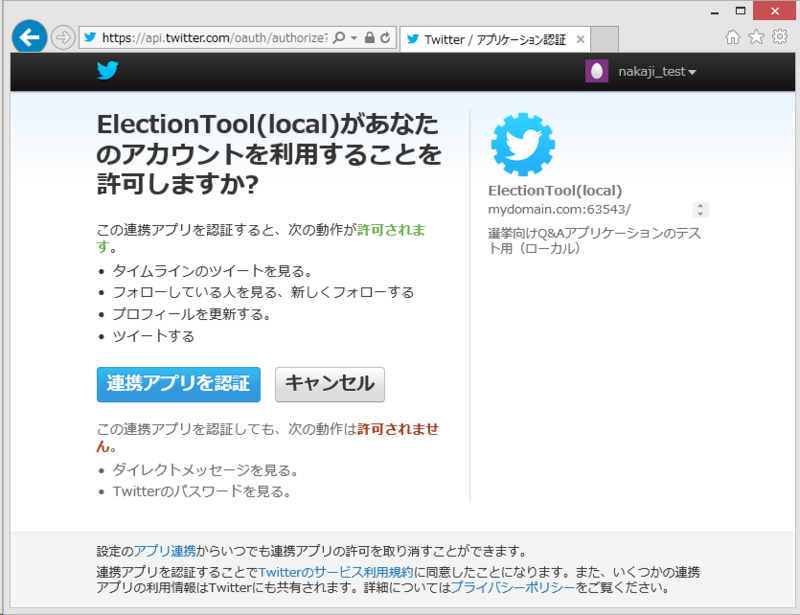The height and width of the screenshot is (615, 800).
Task: Click the mydomain.com:63543/ URL text
Action: [x=559, y=210]
